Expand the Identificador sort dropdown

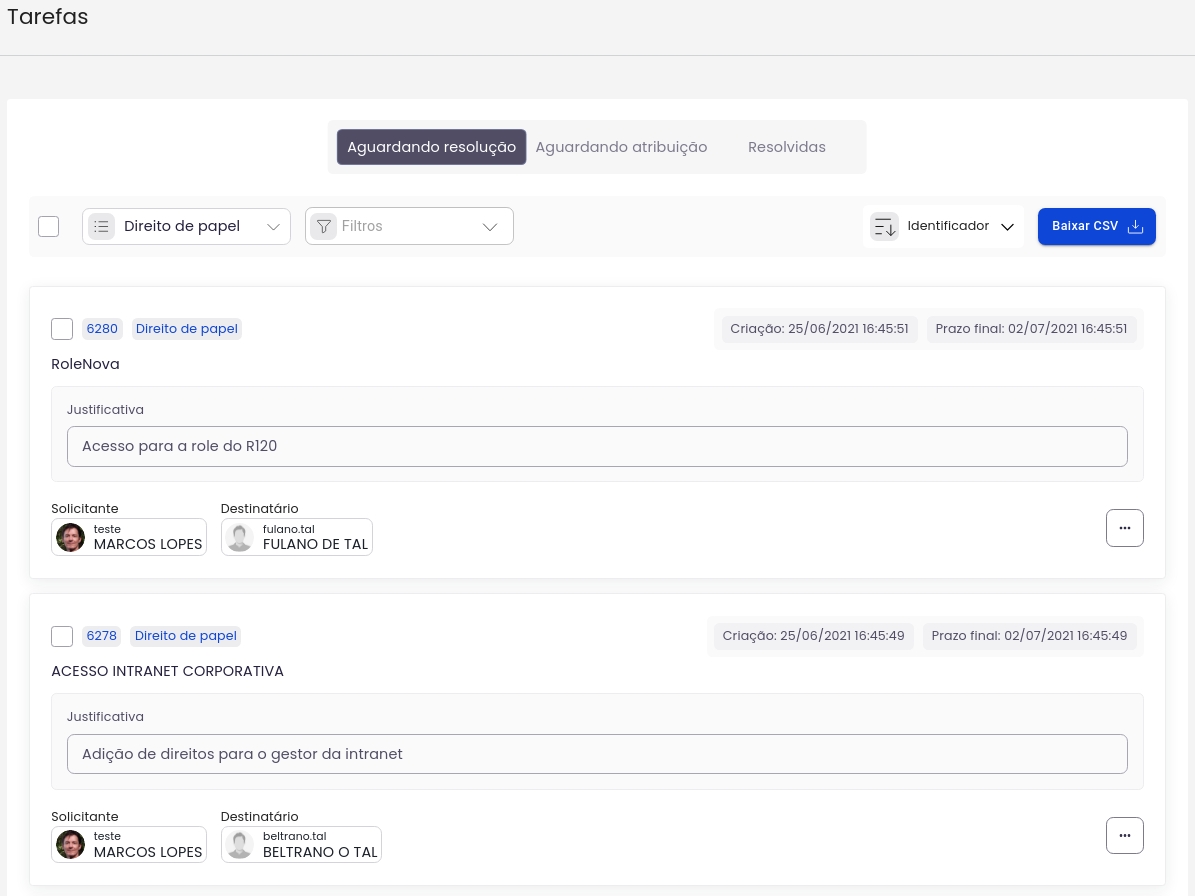[1007, 227]
